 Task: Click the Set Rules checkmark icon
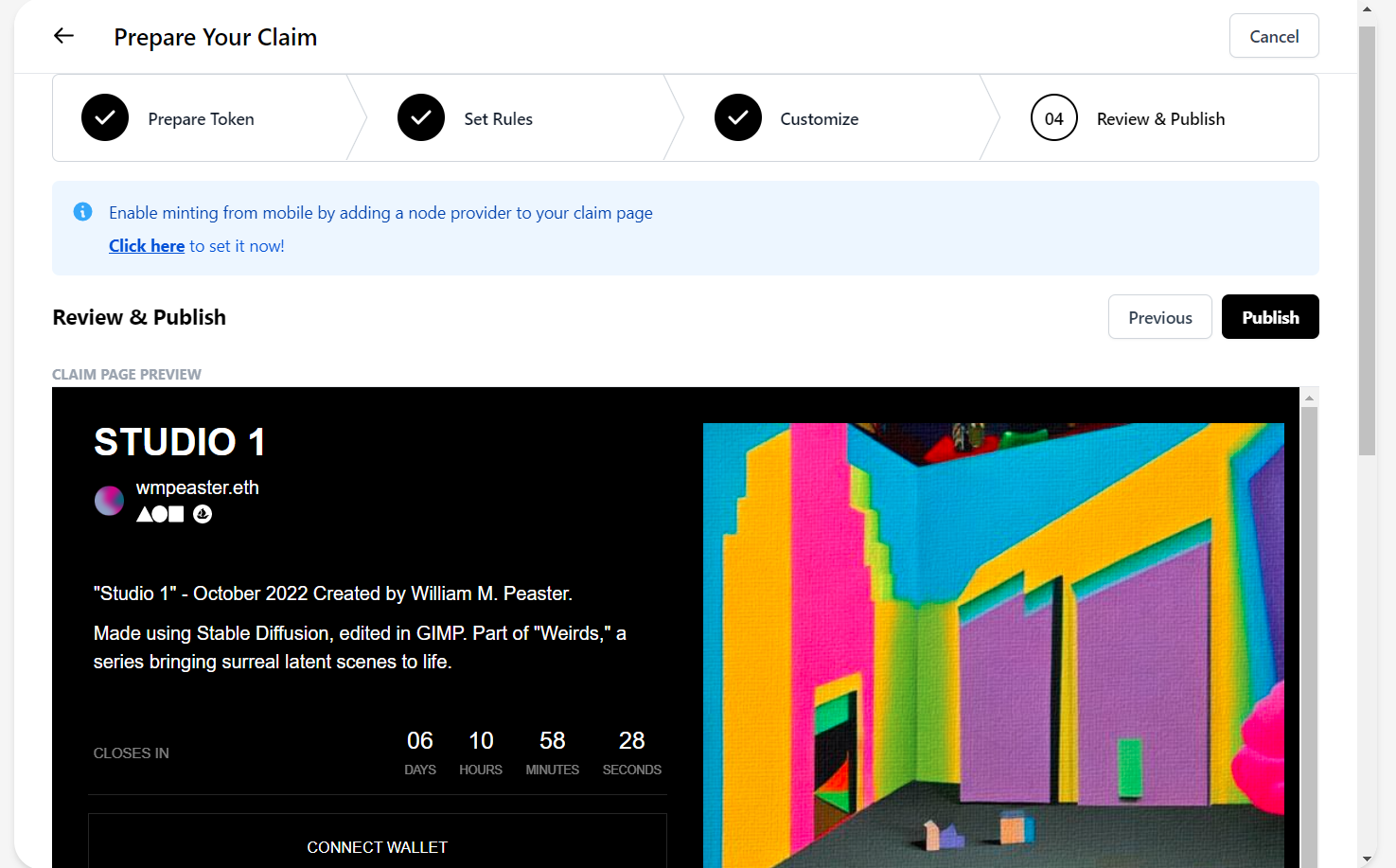(x=421, y=118)
